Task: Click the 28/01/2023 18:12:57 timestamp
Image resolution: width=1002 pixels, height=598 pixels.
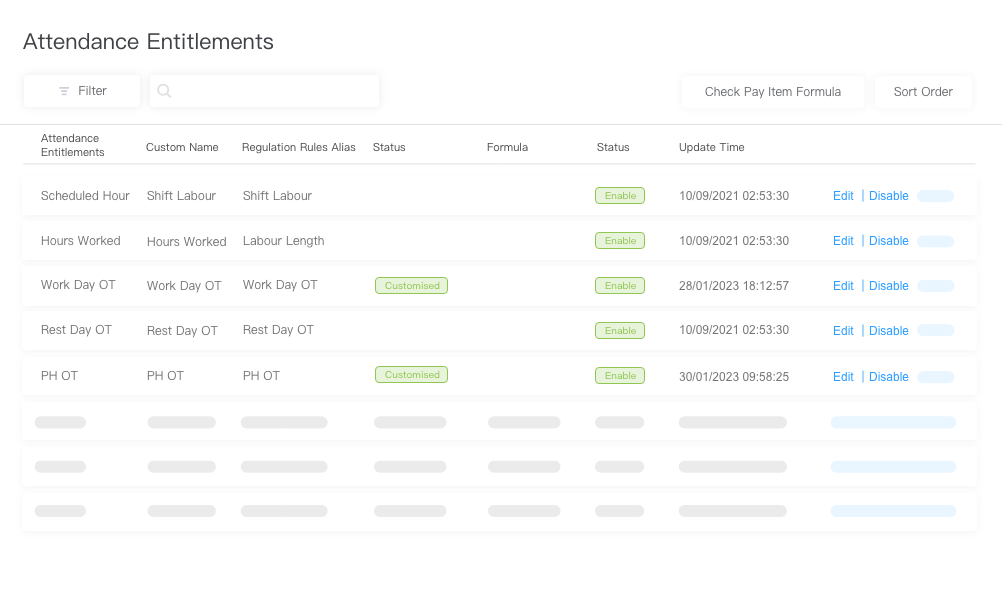Action: 734,286
